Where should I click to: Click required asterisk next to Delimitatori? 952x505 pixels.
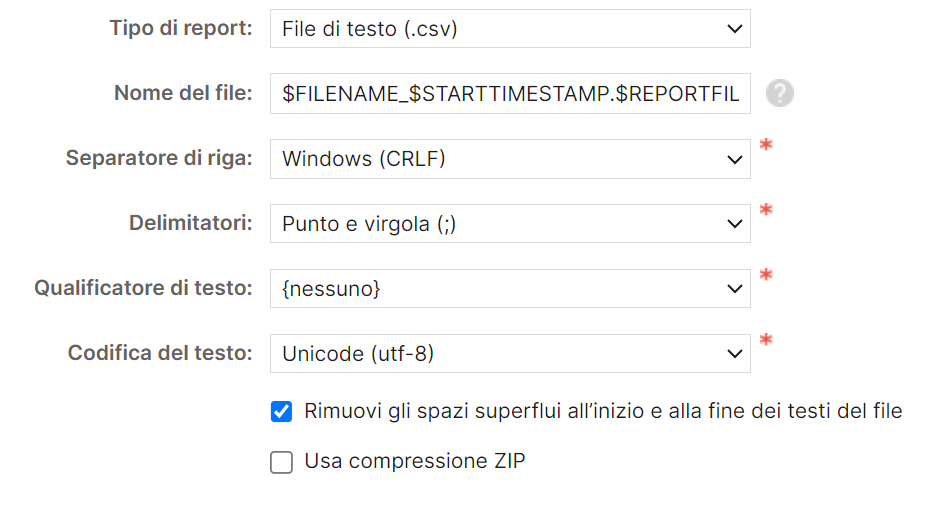coord(766,211)
